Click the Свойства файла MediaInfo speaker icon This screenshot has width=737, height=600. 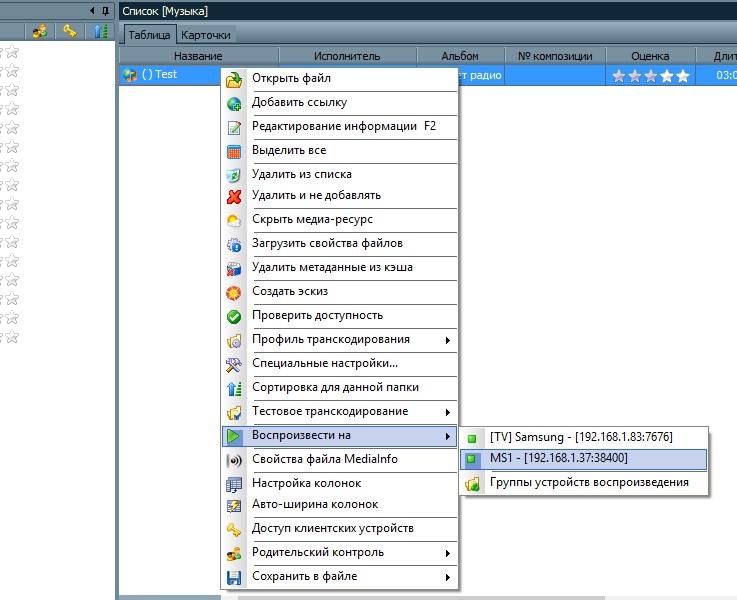pyautogui.click(x=234, y=460)
